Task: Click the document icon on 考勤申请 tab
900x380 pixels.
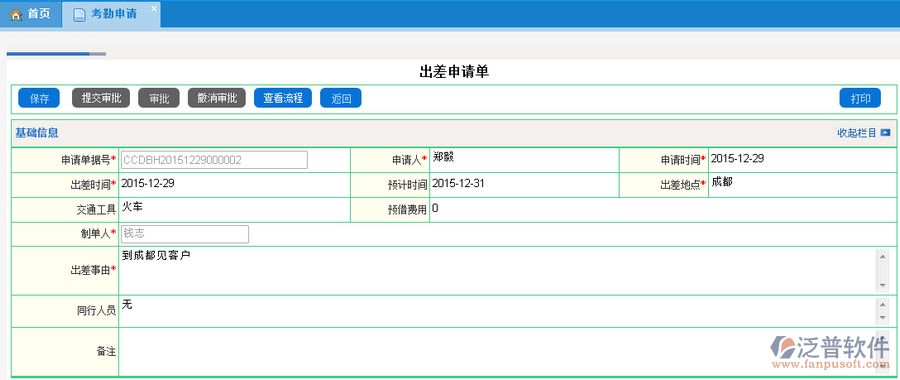Action: click(x=79, y=14)
